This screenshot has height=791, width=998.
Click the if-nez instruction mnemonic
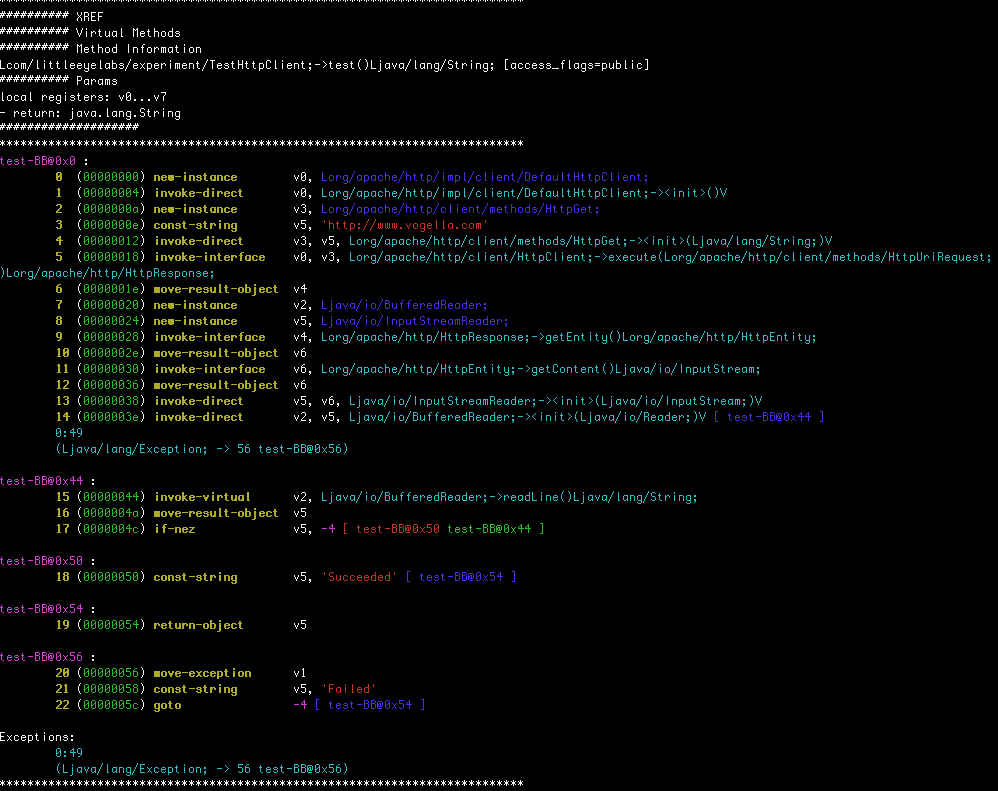(172, 529)
